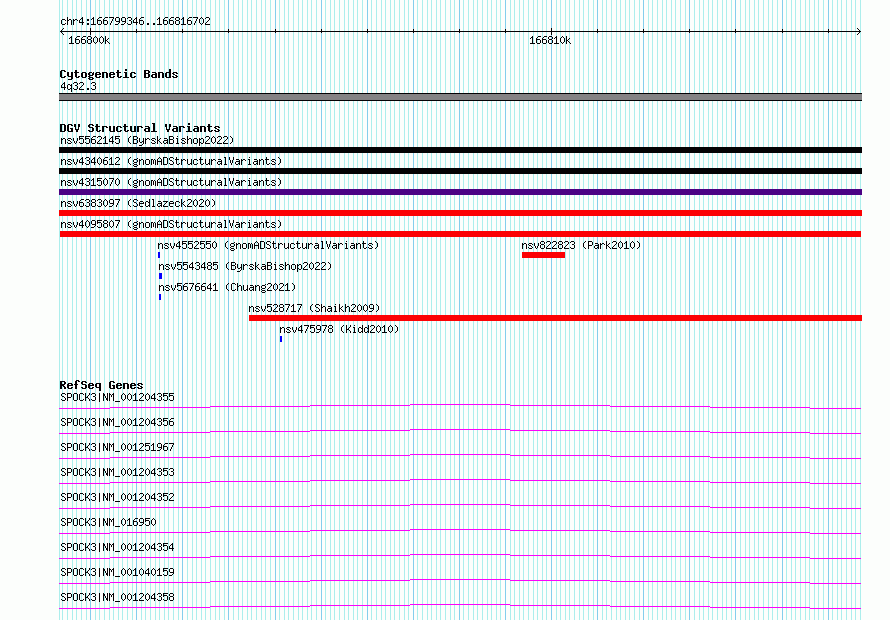Select the blue marker under nsv5543485

point(161,276)
